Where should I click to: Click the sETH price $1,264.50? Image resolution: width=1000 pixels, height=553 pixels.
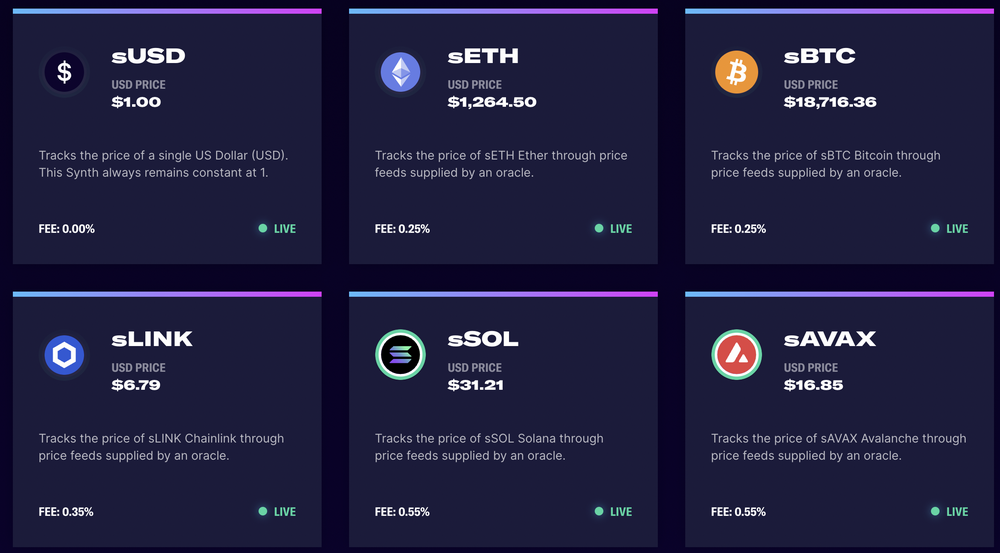click(x=492, y=102)
